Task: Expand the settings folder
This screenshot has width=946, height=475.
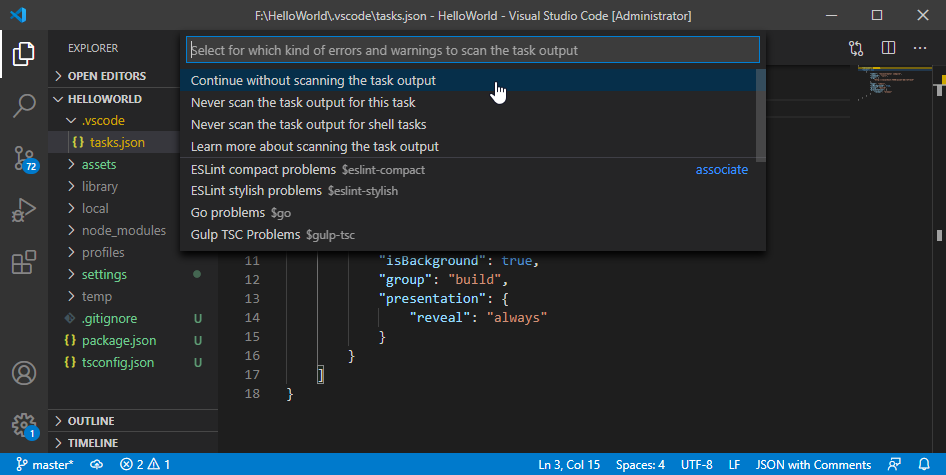Action: 104,274
